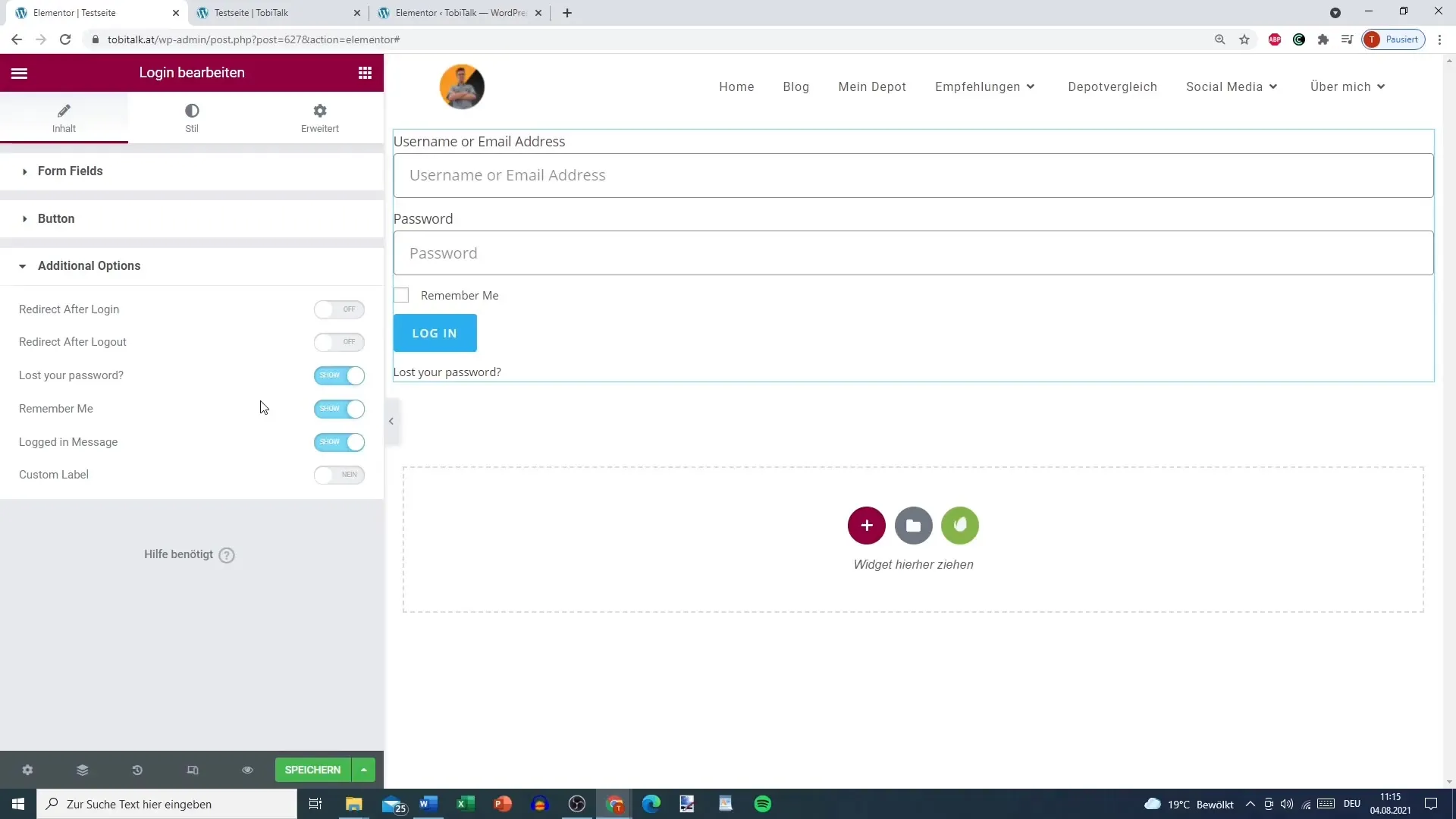Click the Hilfe benötigt link
The width and height of the screenshot is (1456, 819).
click(179, 554)
